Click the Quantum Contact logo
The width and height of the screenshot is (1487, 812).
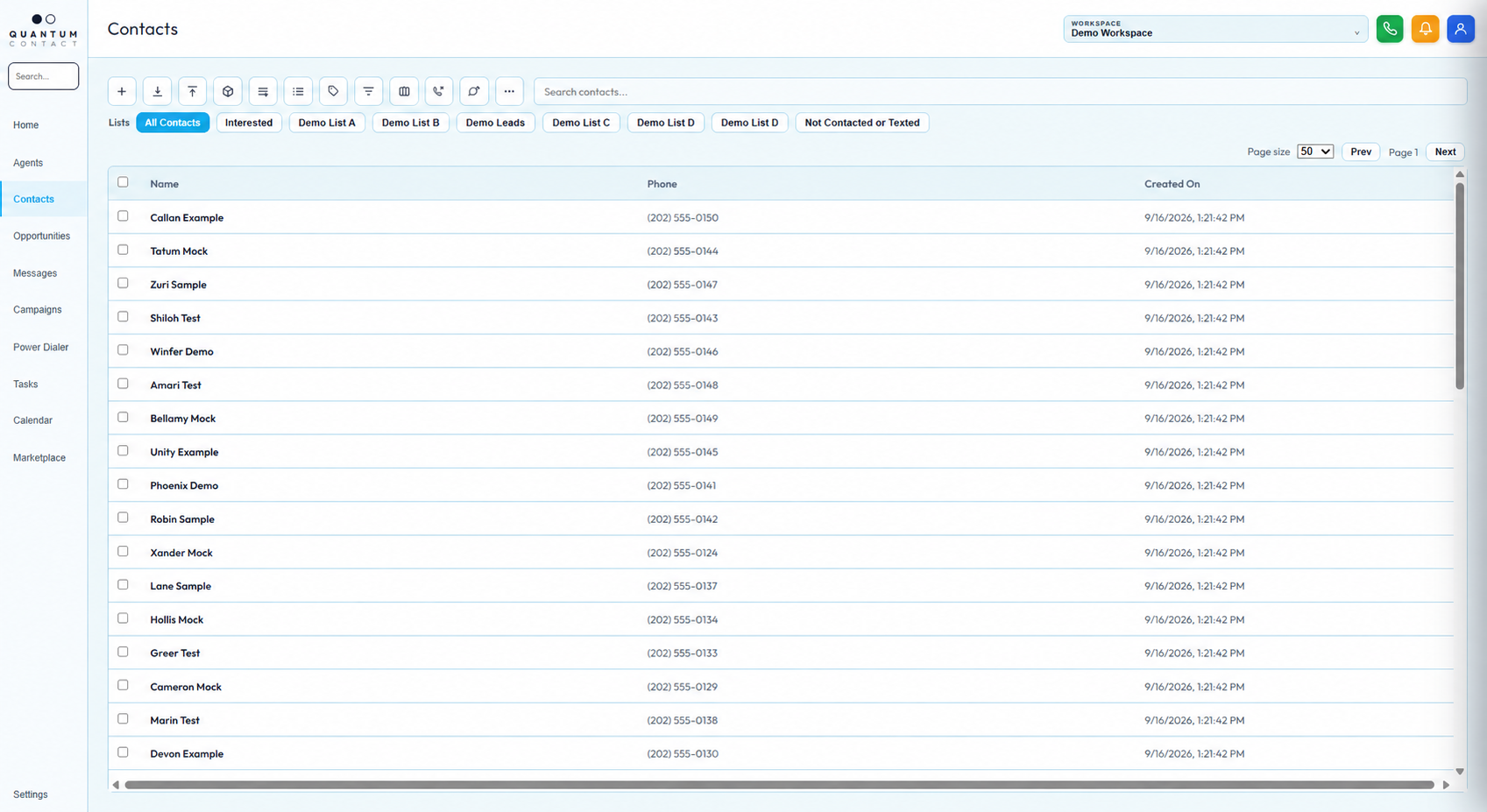(x=43, y=31)
